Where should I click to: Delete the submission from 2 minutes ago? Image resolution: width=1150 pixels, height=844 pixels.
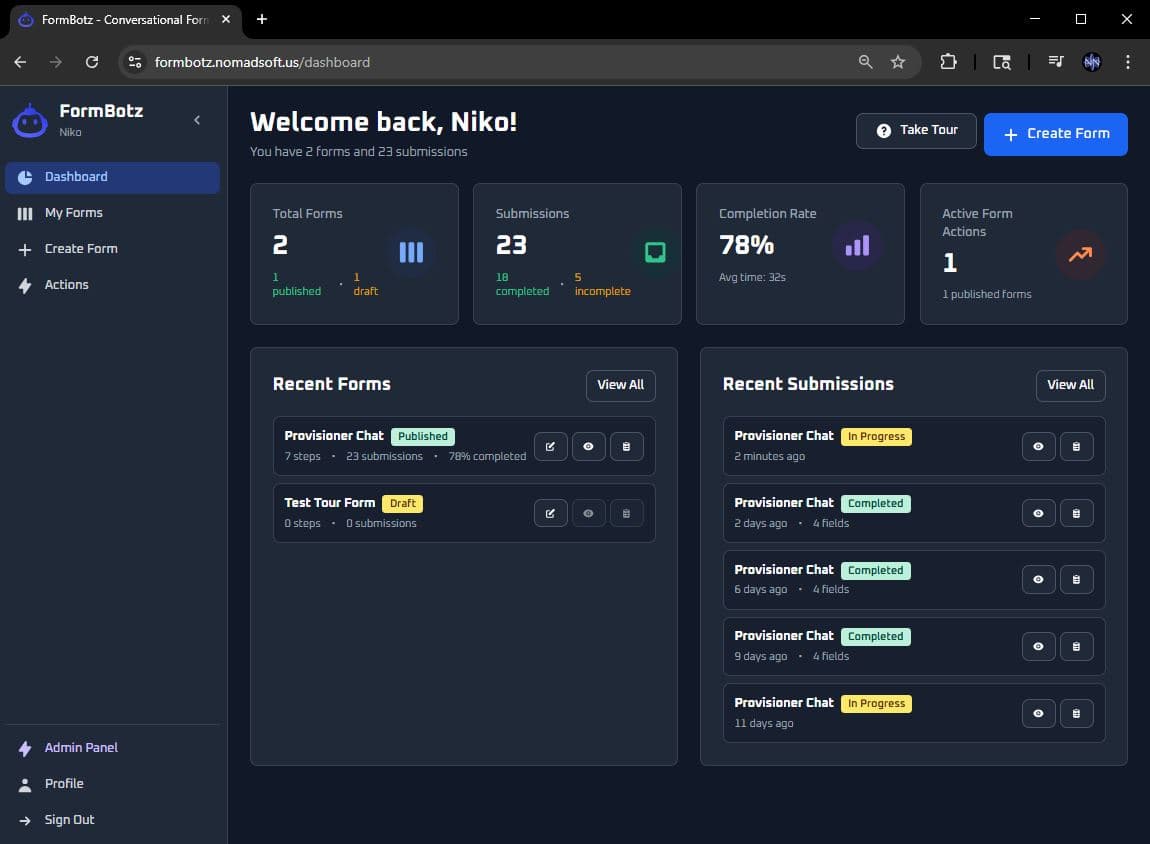[x=1076, y=446]
